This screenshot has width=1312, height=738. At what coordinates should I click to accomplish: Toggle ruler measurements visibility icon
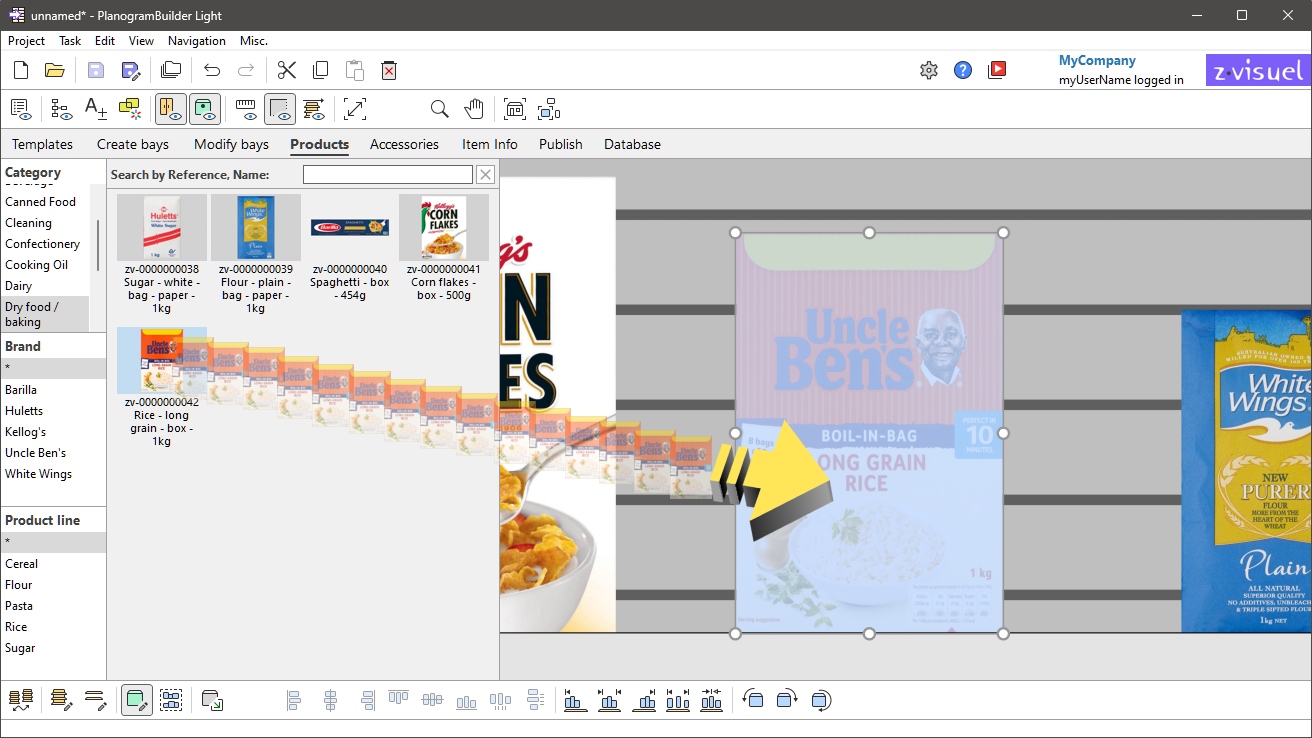click(x=246, y=109)
